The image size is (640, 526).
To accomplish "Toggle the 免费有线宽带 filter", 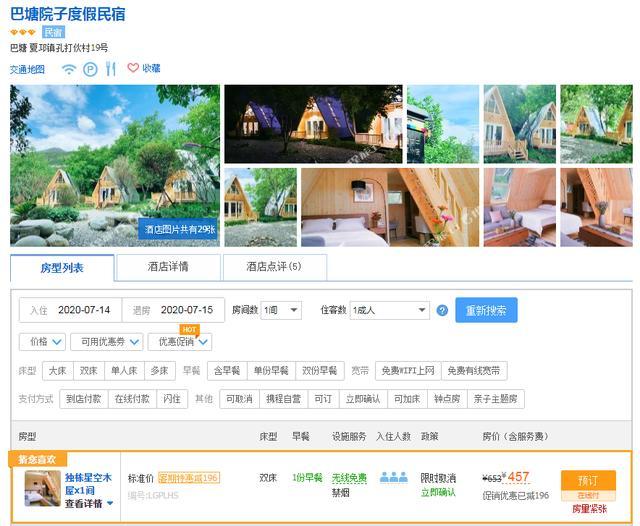I will pyautogui.click(x=474, y=371).
